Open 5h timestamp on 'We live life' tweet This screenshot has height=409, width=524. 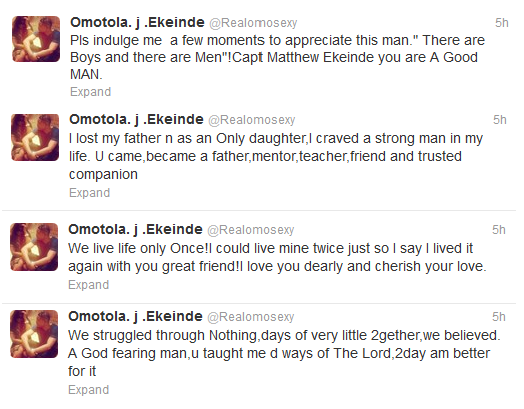(x=499, y=230)
